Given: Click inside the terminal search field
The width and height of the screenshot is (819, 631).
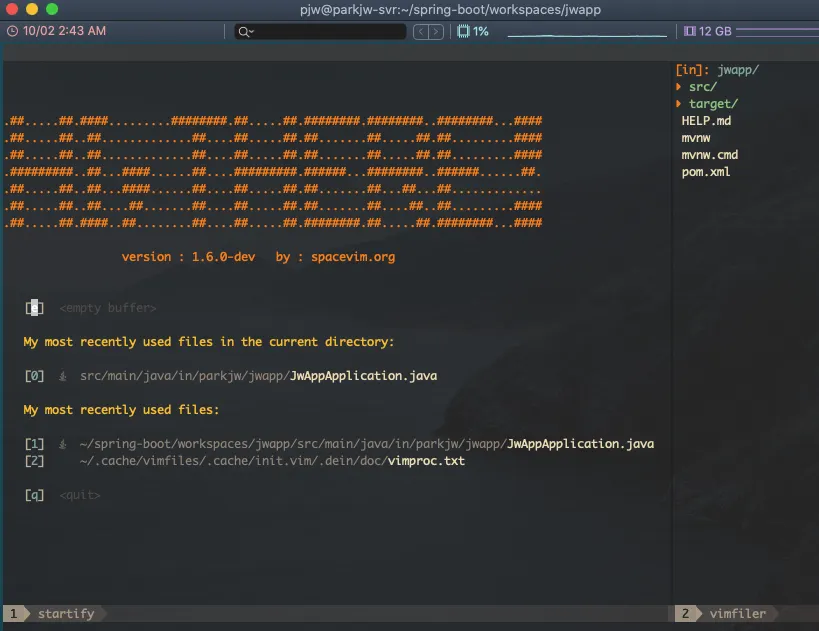Looking at the screenshot, I should (330, 32).
